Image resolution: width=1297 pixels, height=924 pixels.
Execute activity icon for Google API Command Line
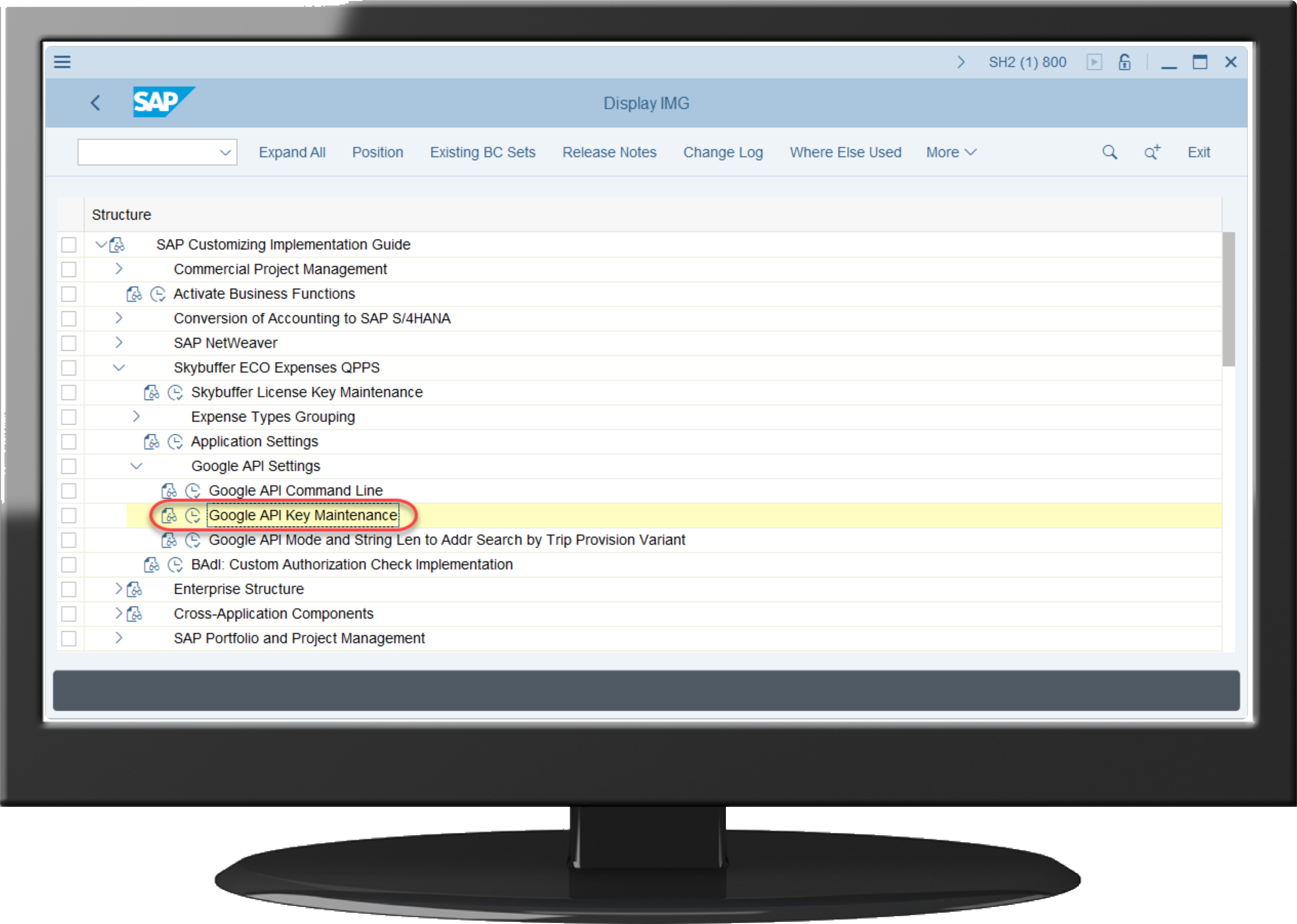coord(193,491)
